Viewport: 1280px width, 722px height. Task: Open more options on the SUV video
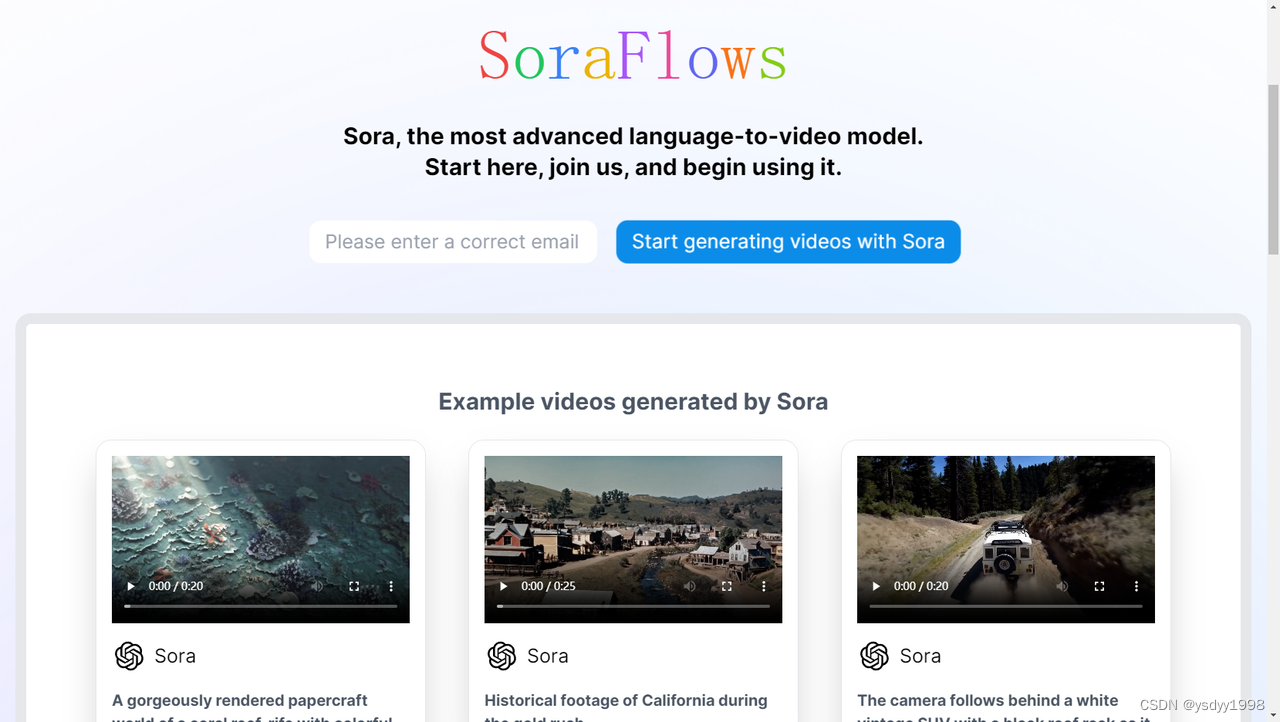pyautogui.click(x=1136, y=586)
